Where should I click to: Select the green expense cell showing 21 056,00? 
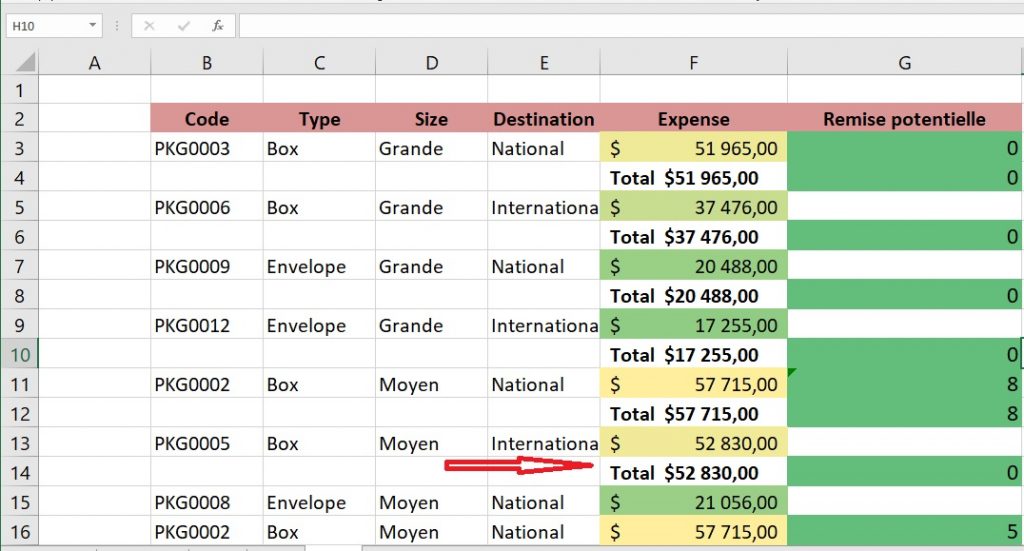point(693,503)
